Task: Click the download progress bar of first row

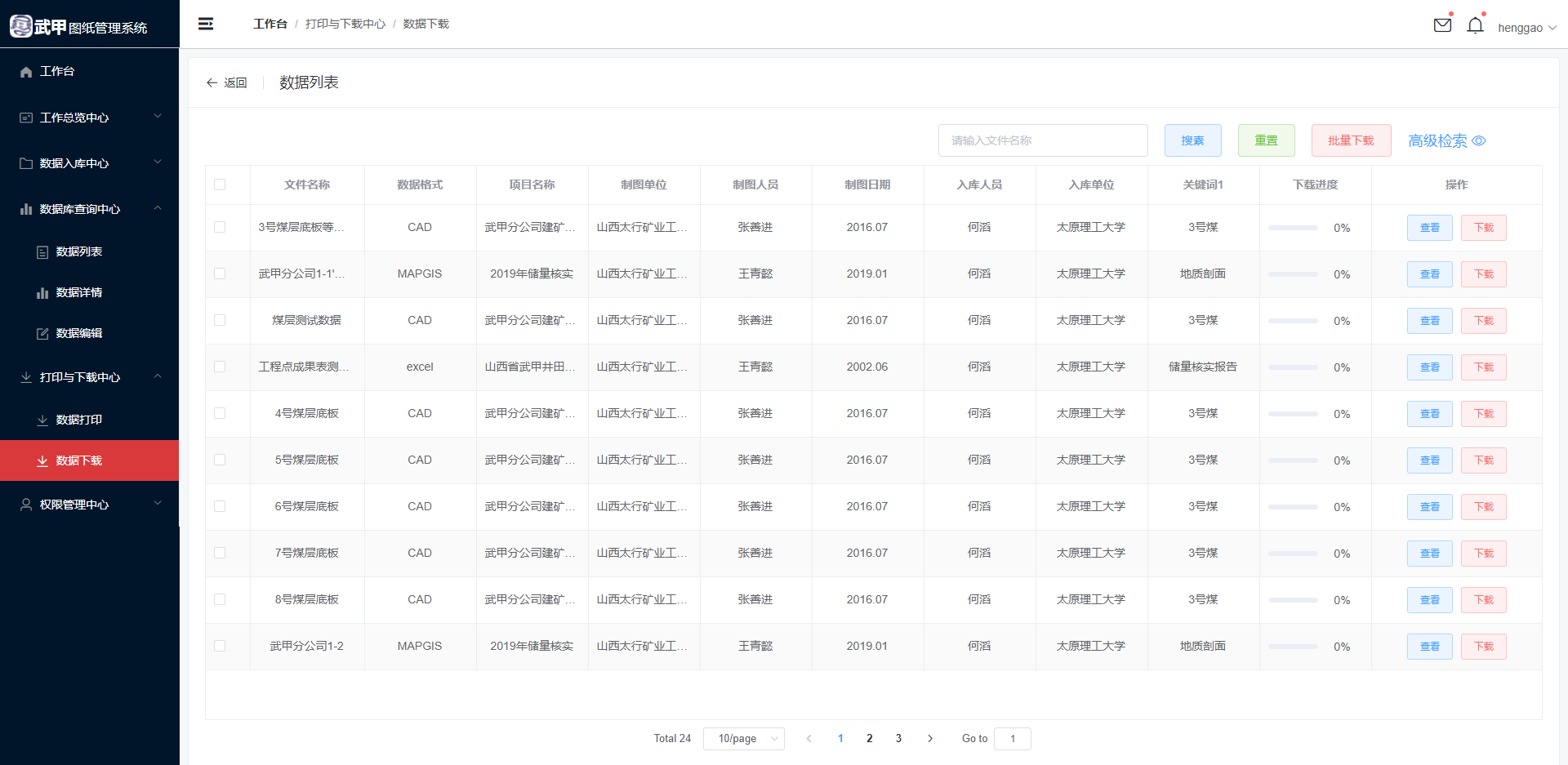Action: 1293,228
